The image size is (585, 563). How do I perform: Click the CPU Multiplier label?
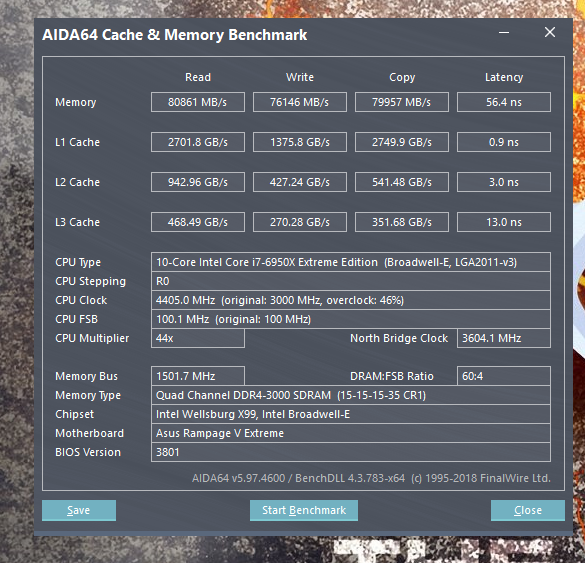(x=92, y=338)
